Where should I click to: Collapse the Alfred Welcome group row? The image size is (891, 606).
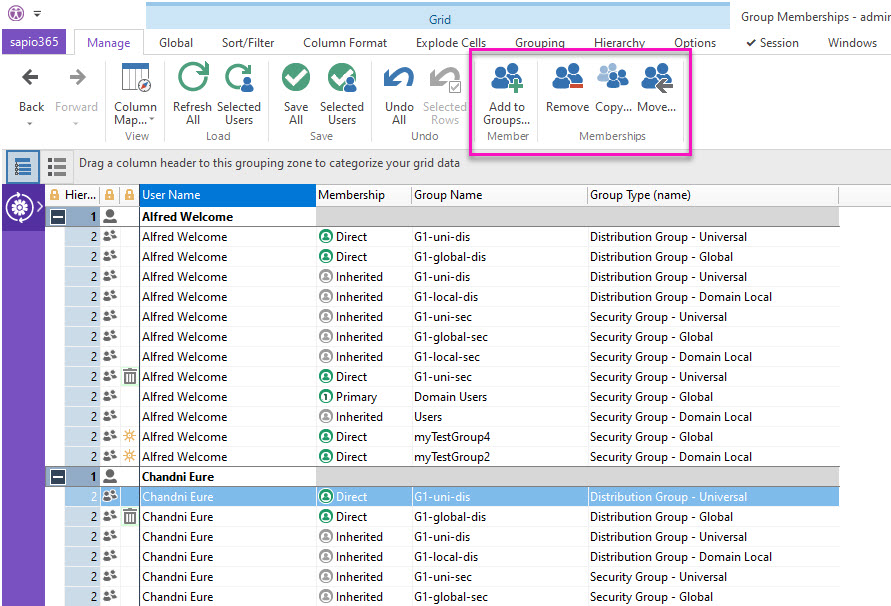[x=58, y=217]
